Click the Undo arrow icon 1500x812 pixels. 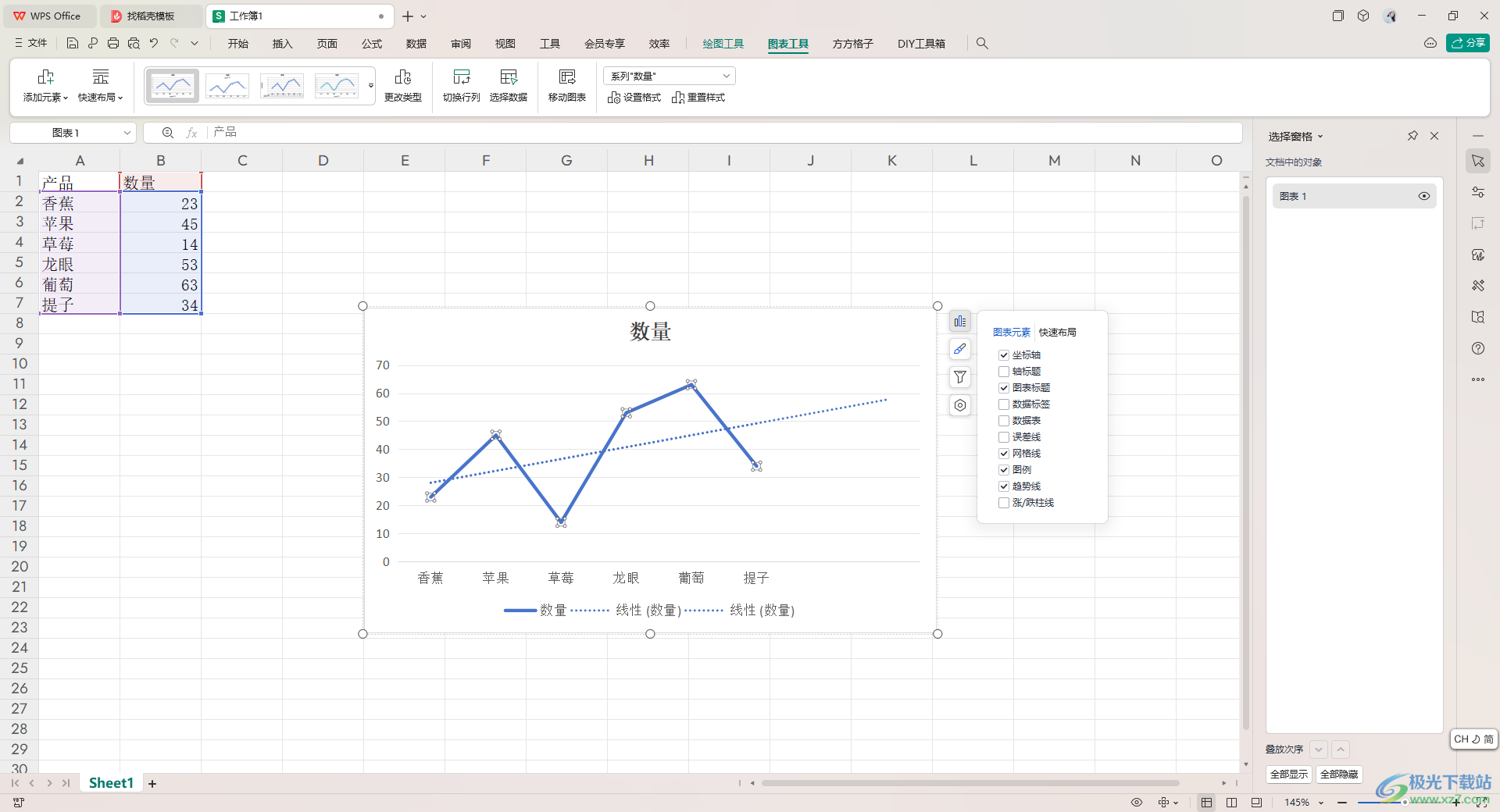point(154,44)
